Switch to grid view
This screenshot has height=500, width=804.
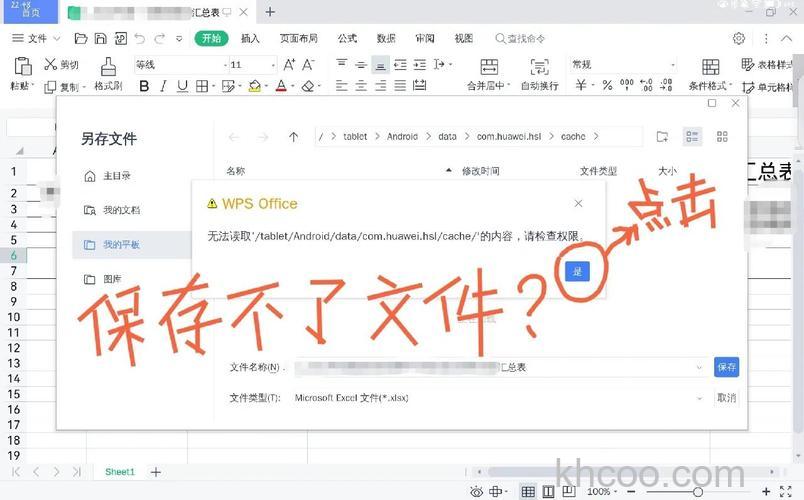722,136
